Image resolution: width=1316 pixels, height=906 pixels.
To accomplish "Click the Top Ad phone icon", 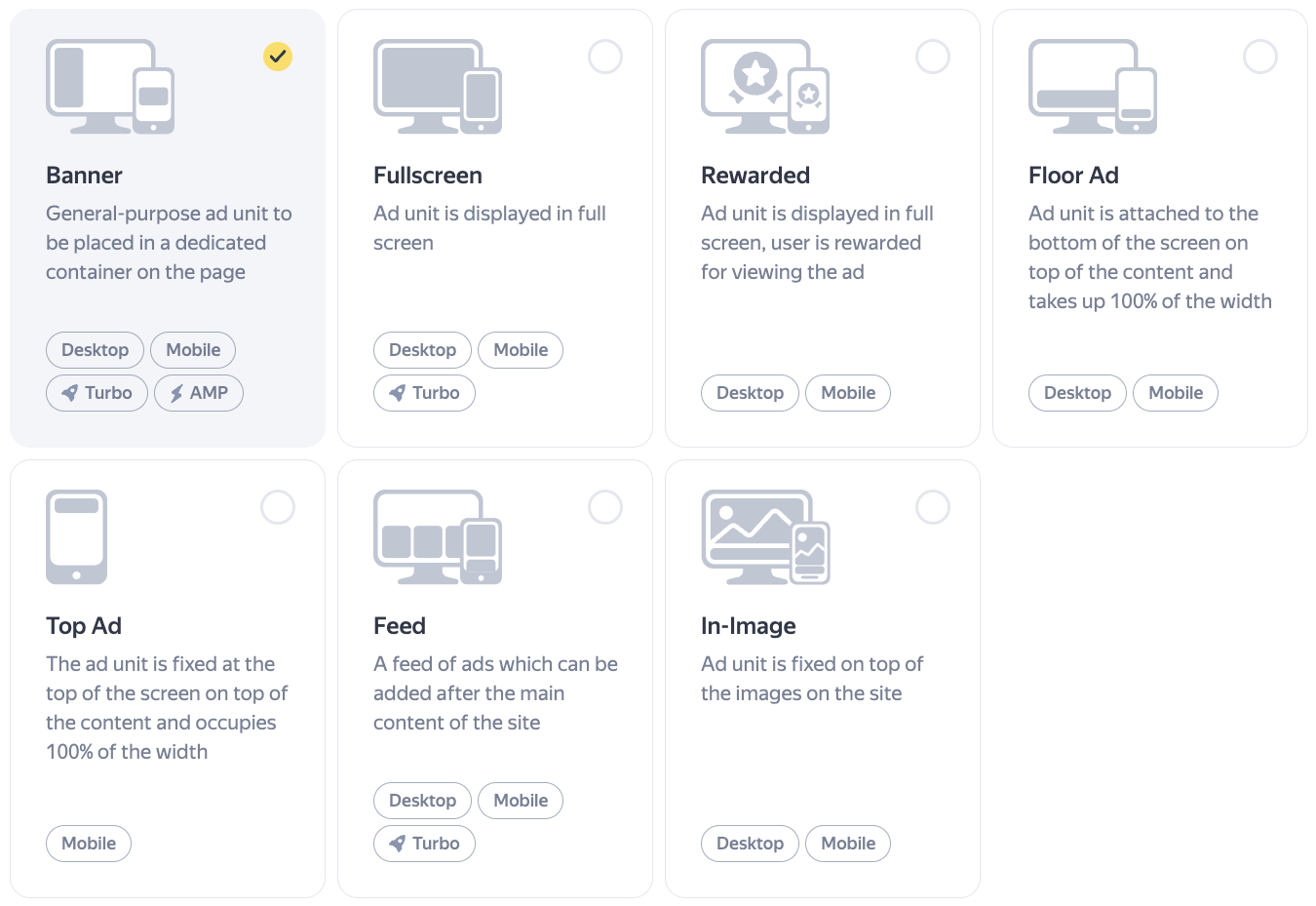I will (x=76, y=537).
